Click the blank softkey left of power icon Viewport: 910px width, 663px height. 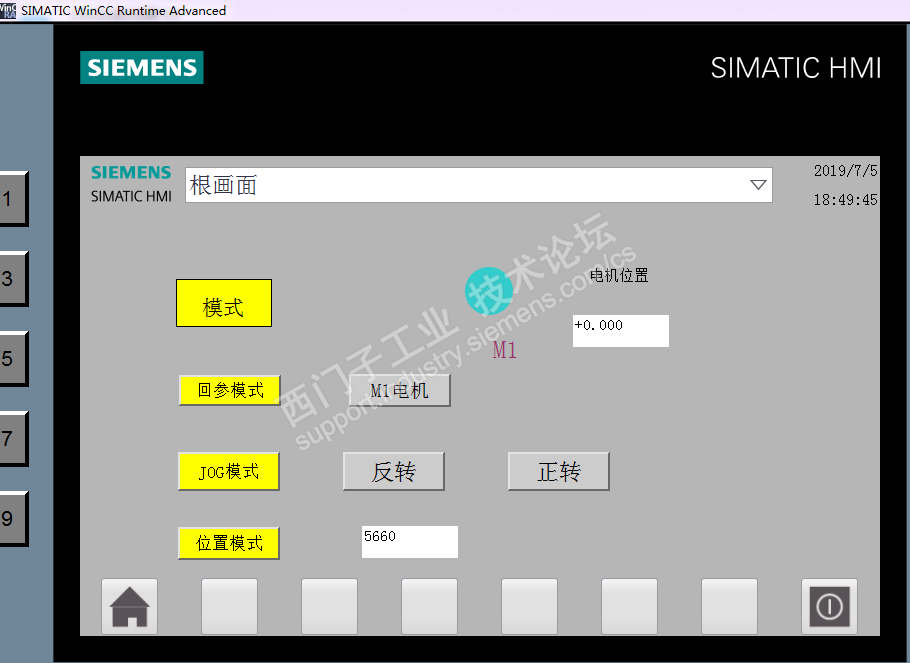pos(729,606)
